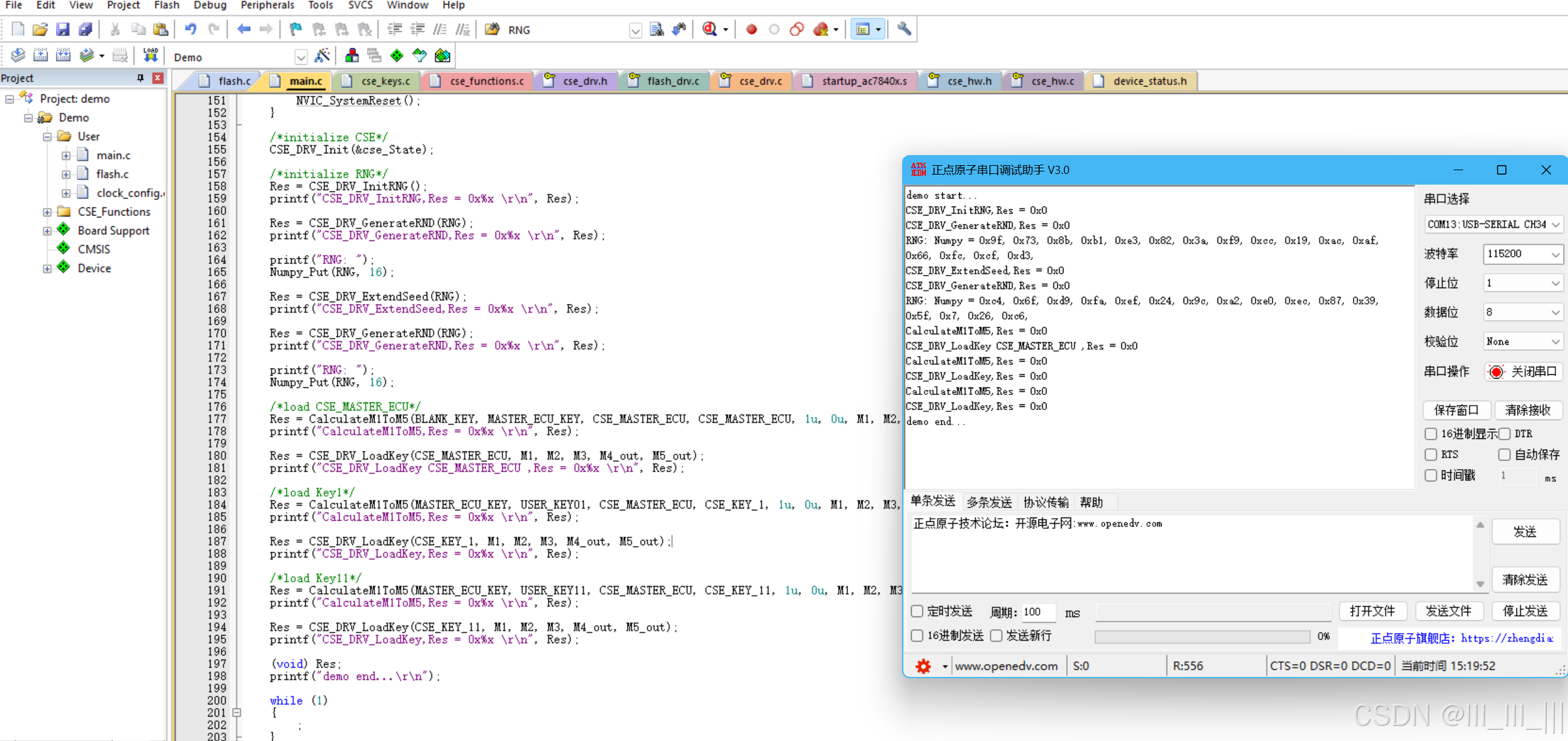Expand the CSE_Functions folder in project tree
This screenshot has height=741, width=1568.
coord(47,212)
